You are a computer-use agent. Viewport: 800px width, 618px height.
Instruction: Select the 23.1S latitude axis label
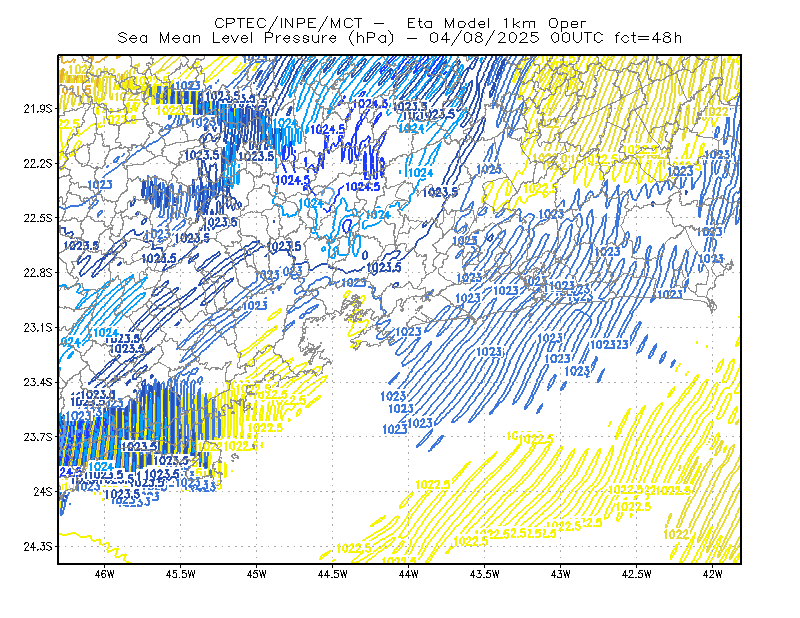tap(38, 327)
